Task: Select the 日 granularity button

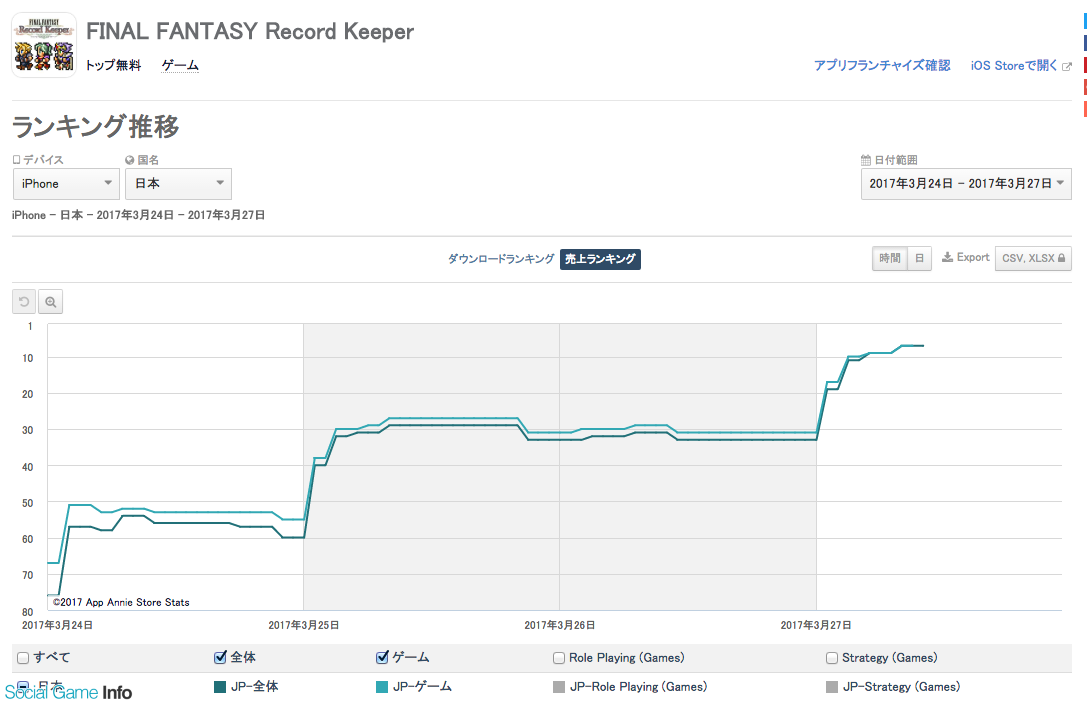Action: click(919, 258)
